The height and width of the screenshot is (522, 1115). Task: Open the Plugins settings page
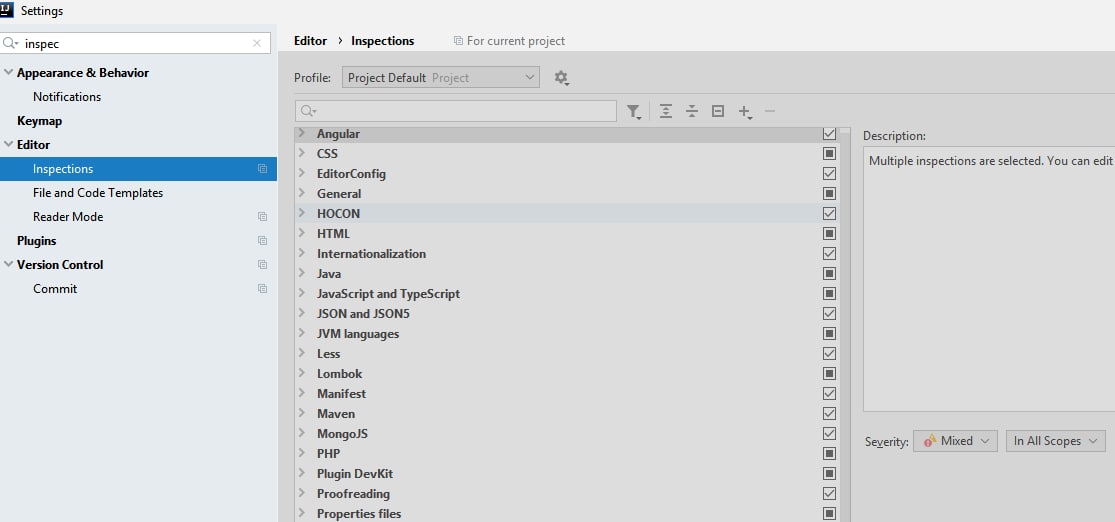tap(36, 241)
